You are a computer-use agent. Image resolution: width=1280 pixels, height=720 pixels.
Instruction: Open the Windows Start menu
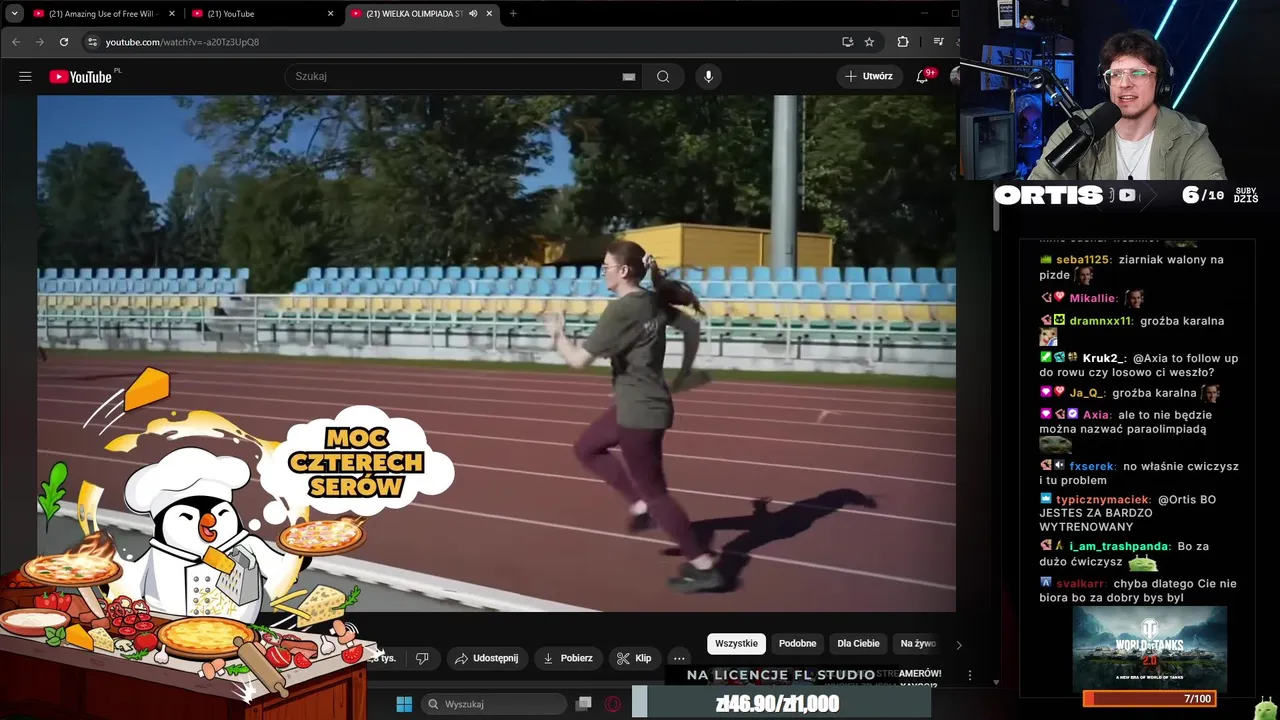click(x=404, y=704)
